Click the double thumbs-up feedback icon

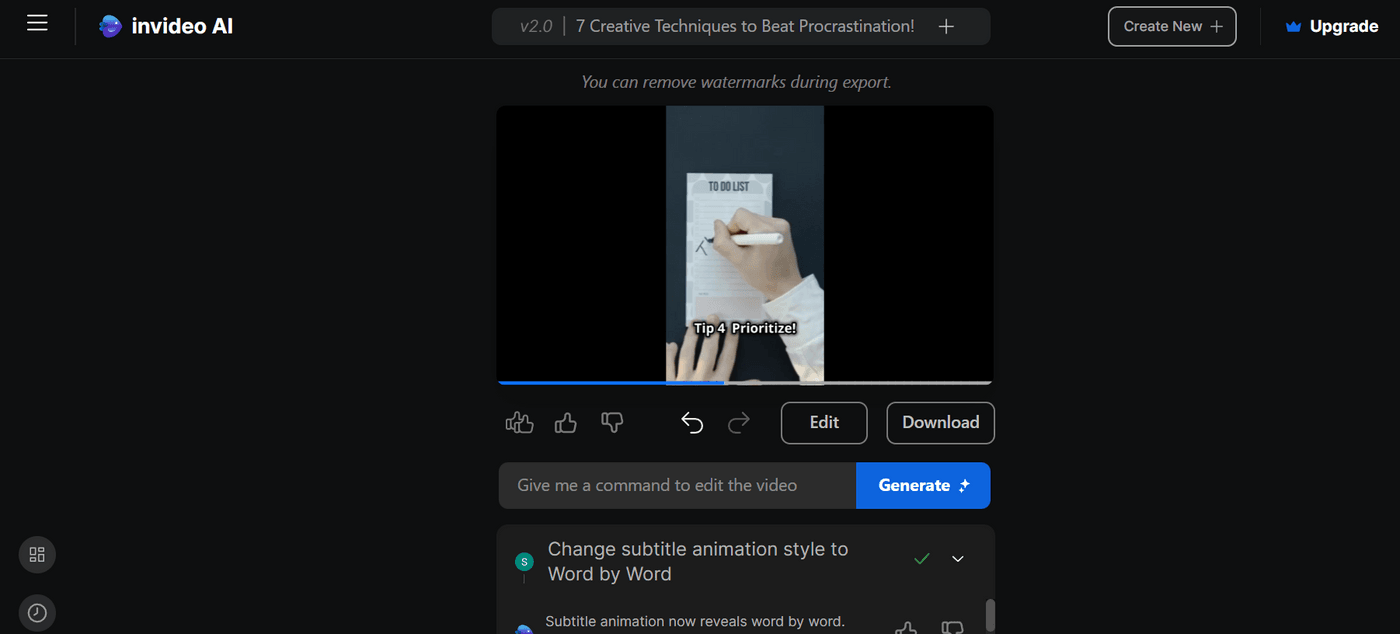click(518, 422)
